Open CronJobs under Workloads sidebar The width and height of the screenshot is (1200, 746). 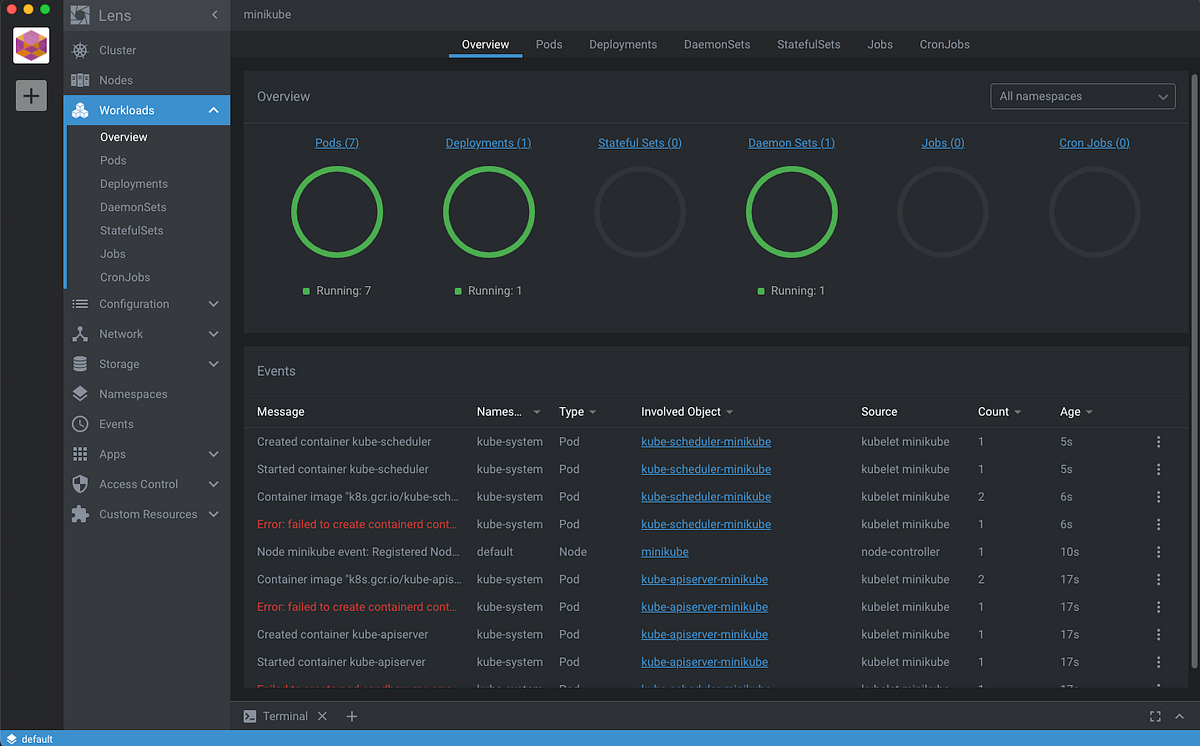coord(125,277)
